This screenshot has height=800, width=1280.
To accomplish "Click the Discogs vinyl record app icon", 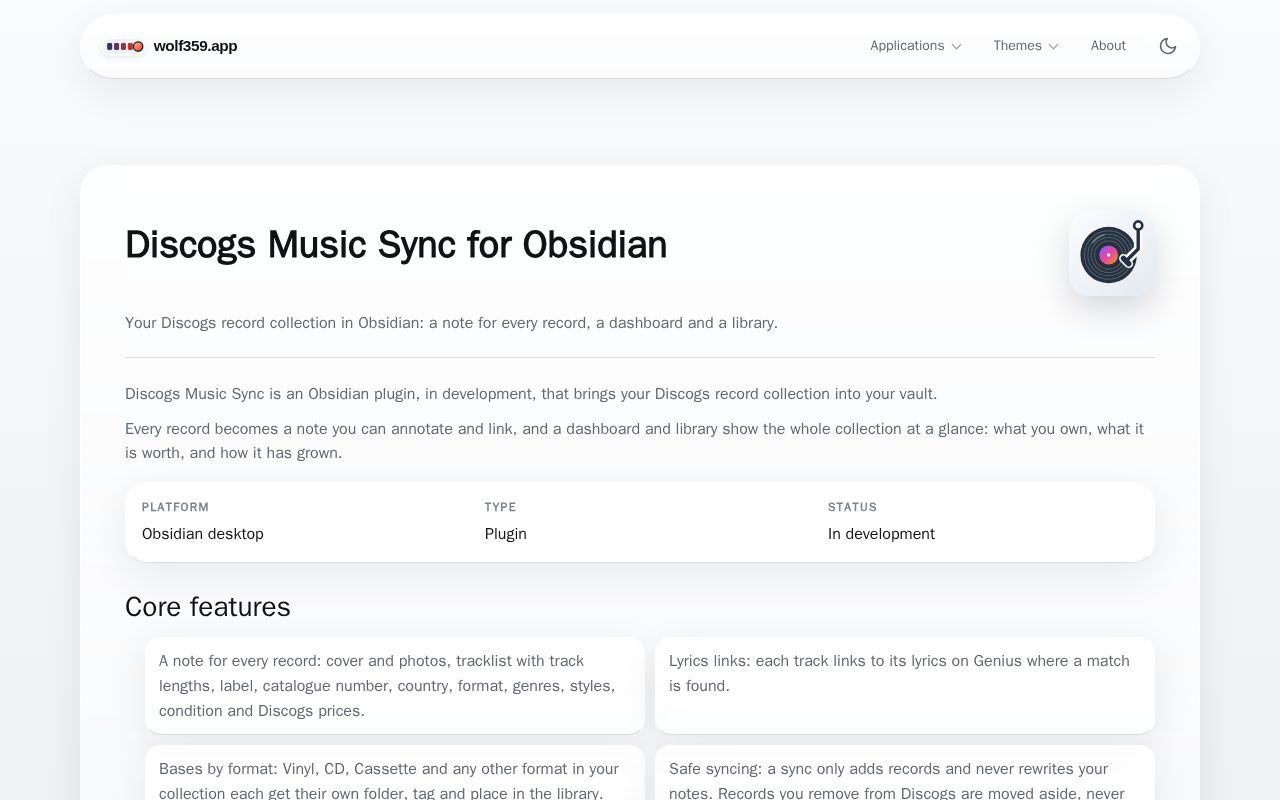I will coord(1112,253).
